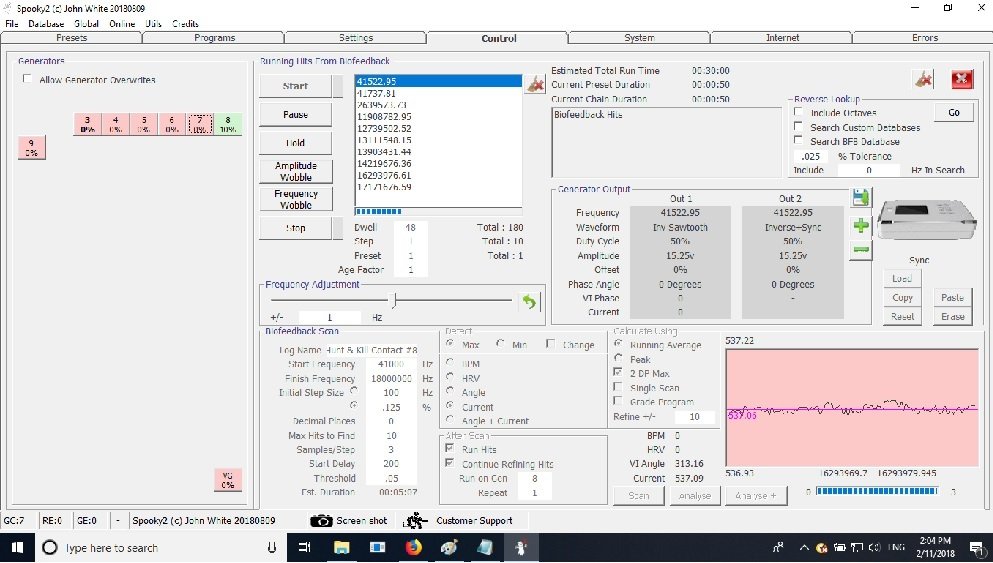Click the Pause button
993x563 pixels.
pos(295,115)
